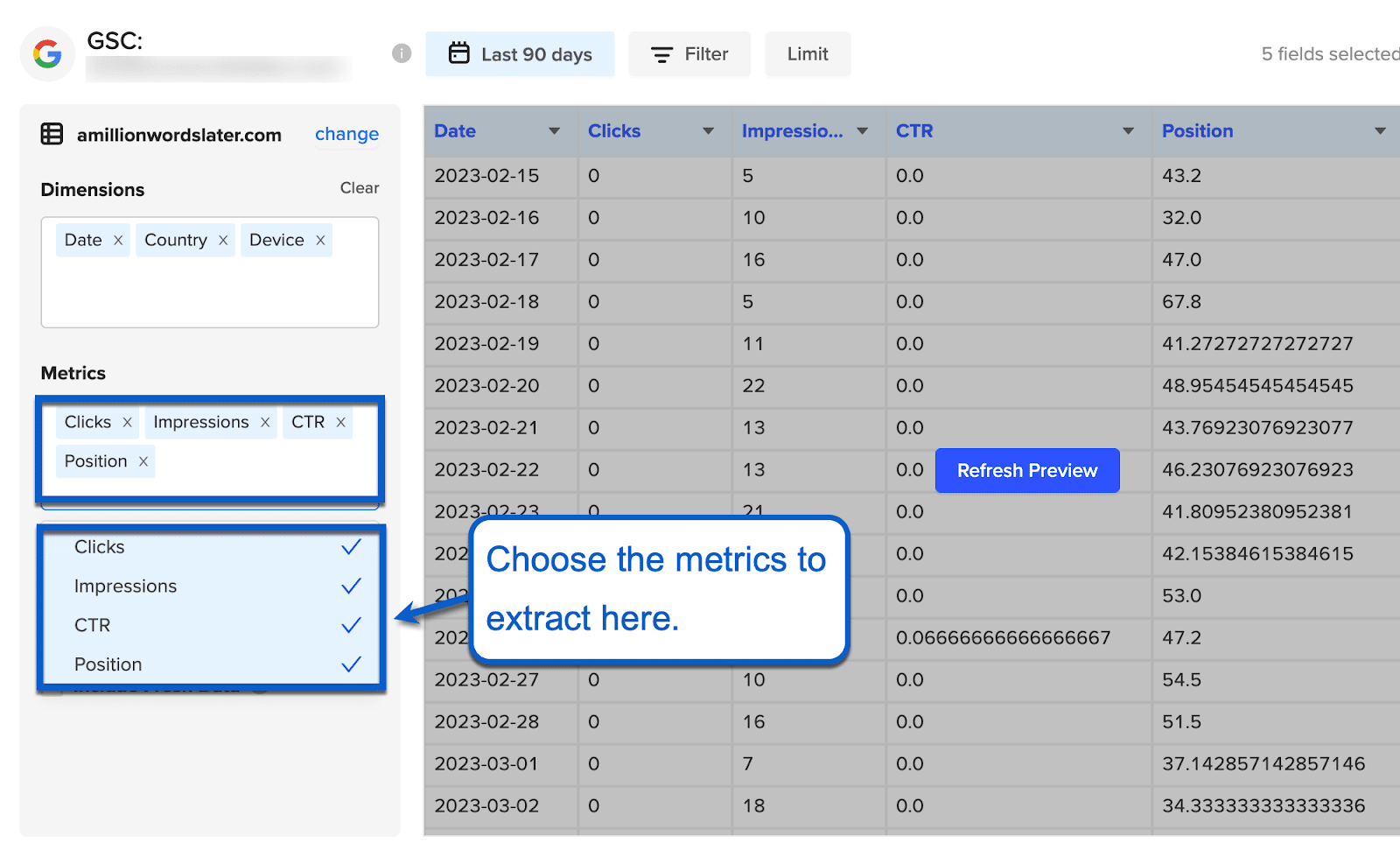Open the Clicks column dropdown arrow

(708, 131)
